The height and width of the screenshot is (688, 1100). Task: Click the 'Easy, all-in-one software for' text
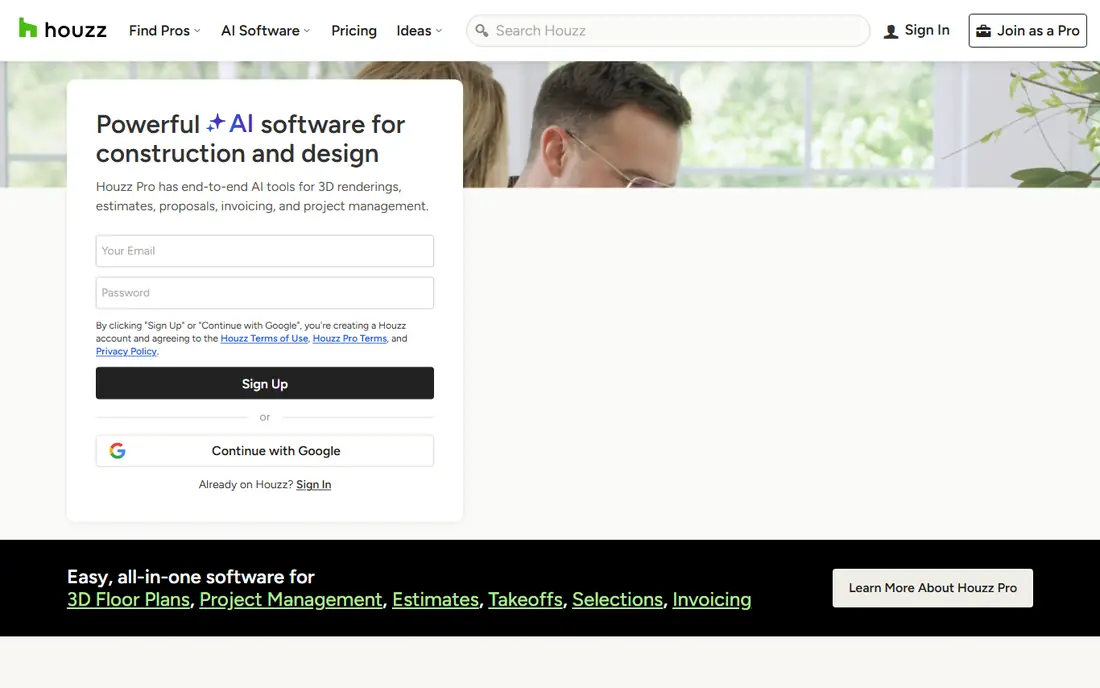191,576
